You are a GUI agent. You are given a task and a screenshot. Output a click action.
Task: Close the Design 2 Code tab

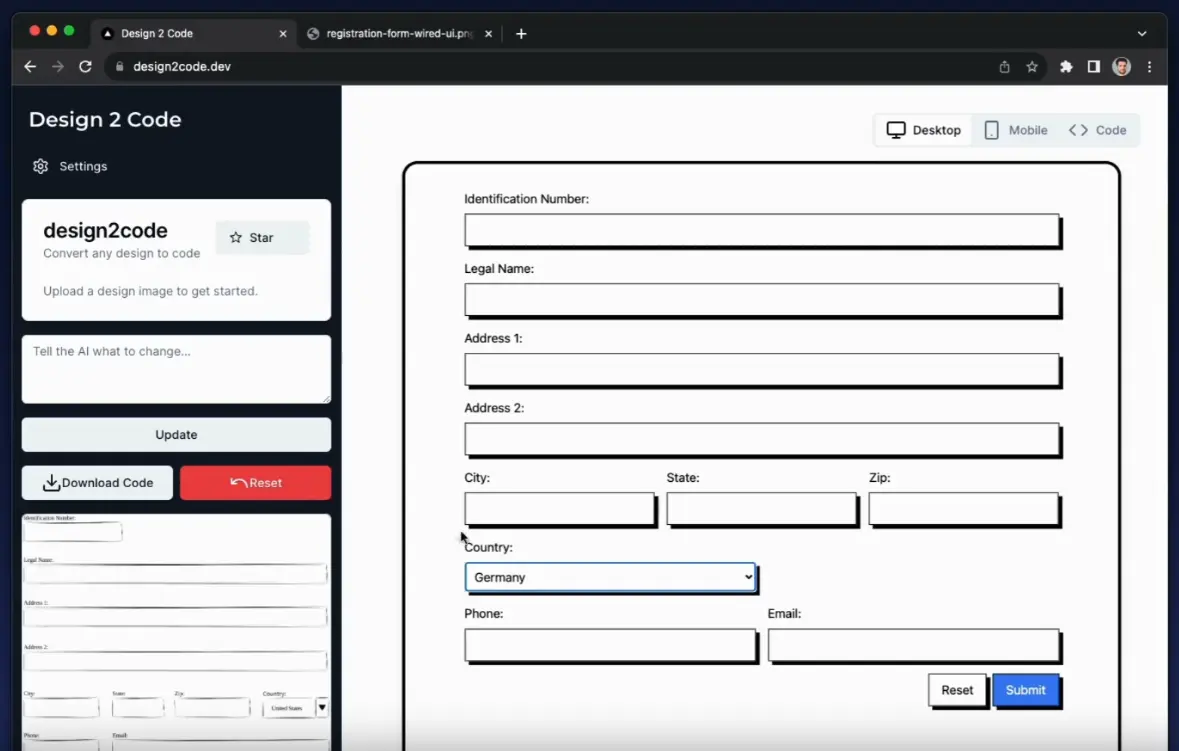coord(283,34)
